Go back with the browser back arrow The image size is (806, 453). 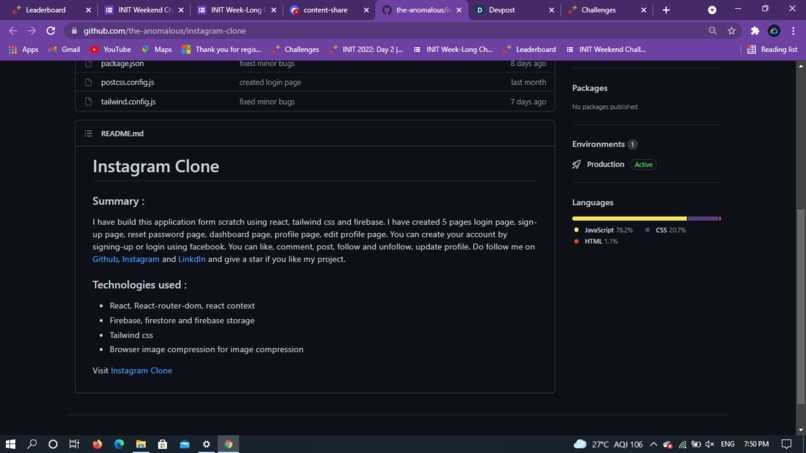pos(13,31)
